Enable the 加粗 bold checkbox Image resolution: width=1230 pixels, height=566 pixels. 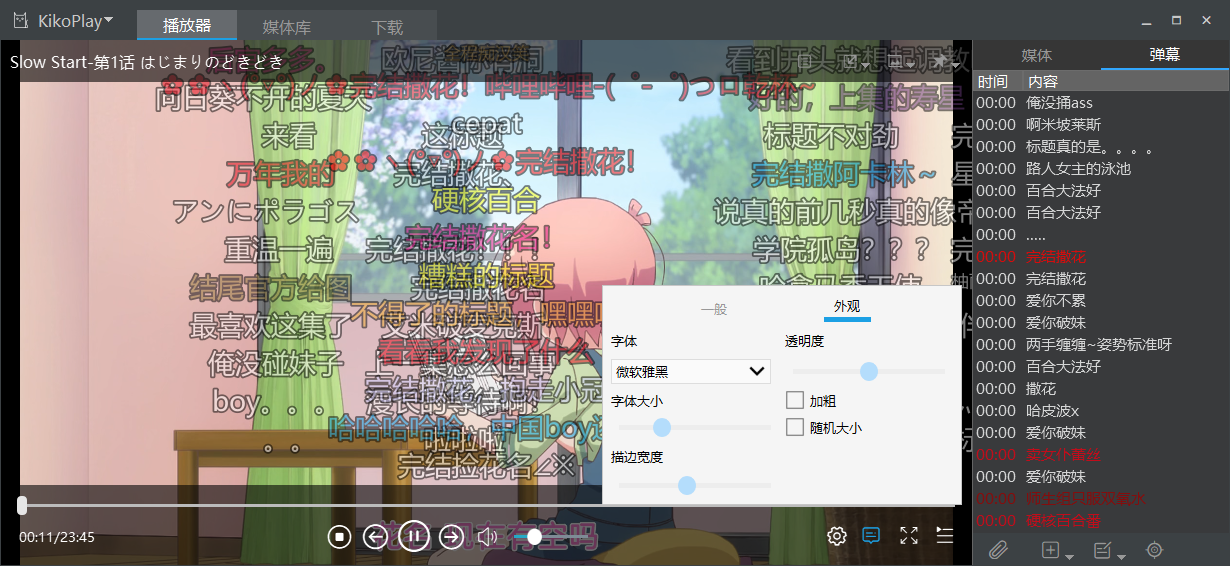click(811, 401)
